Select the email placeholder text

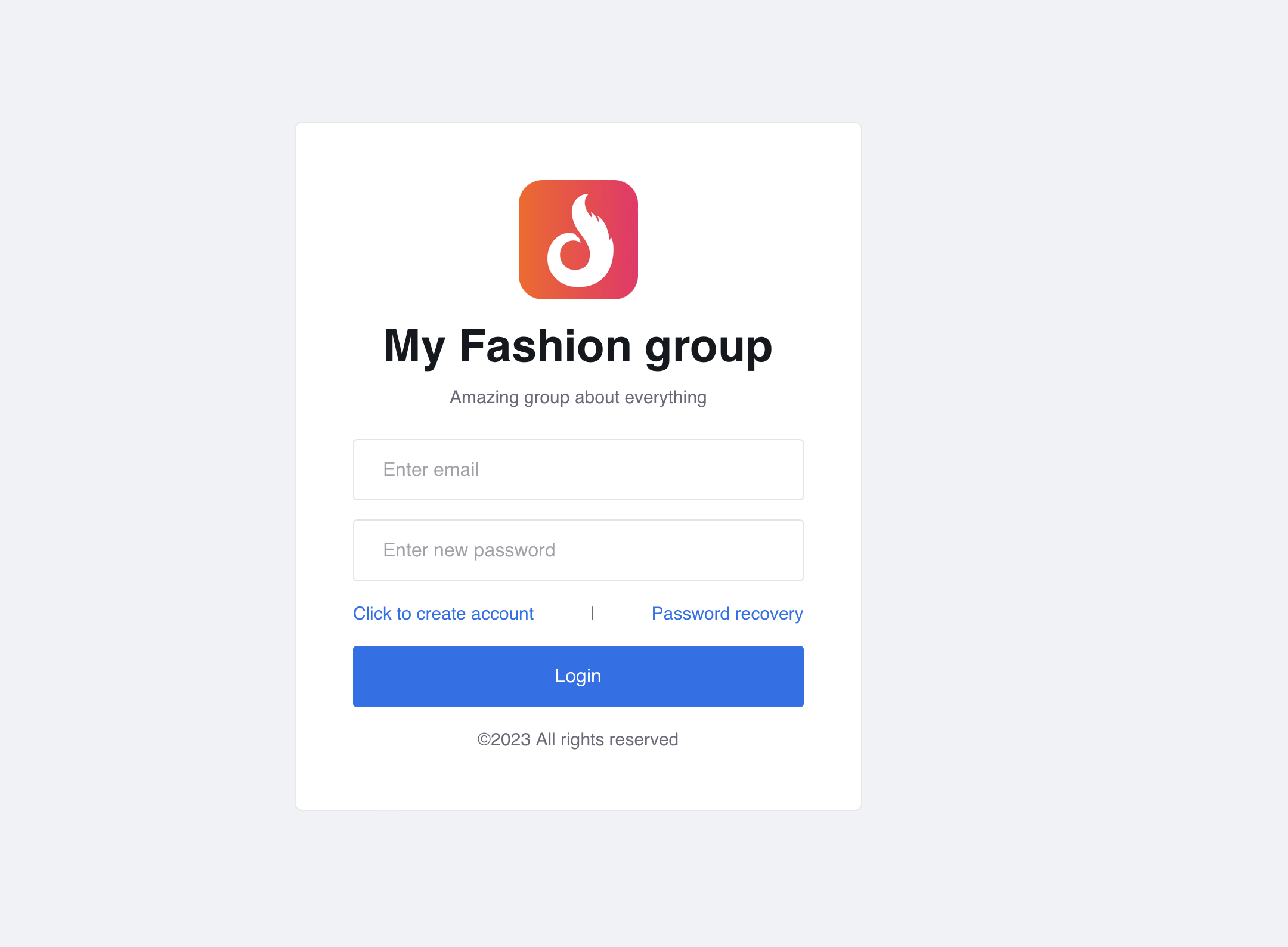431,470
